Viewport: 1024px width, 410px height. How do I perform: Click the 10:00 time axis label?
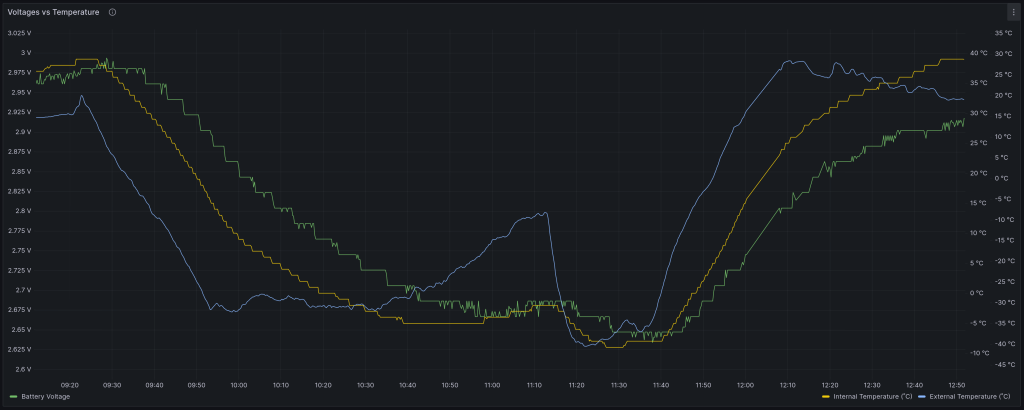click(x=239, y=384)
